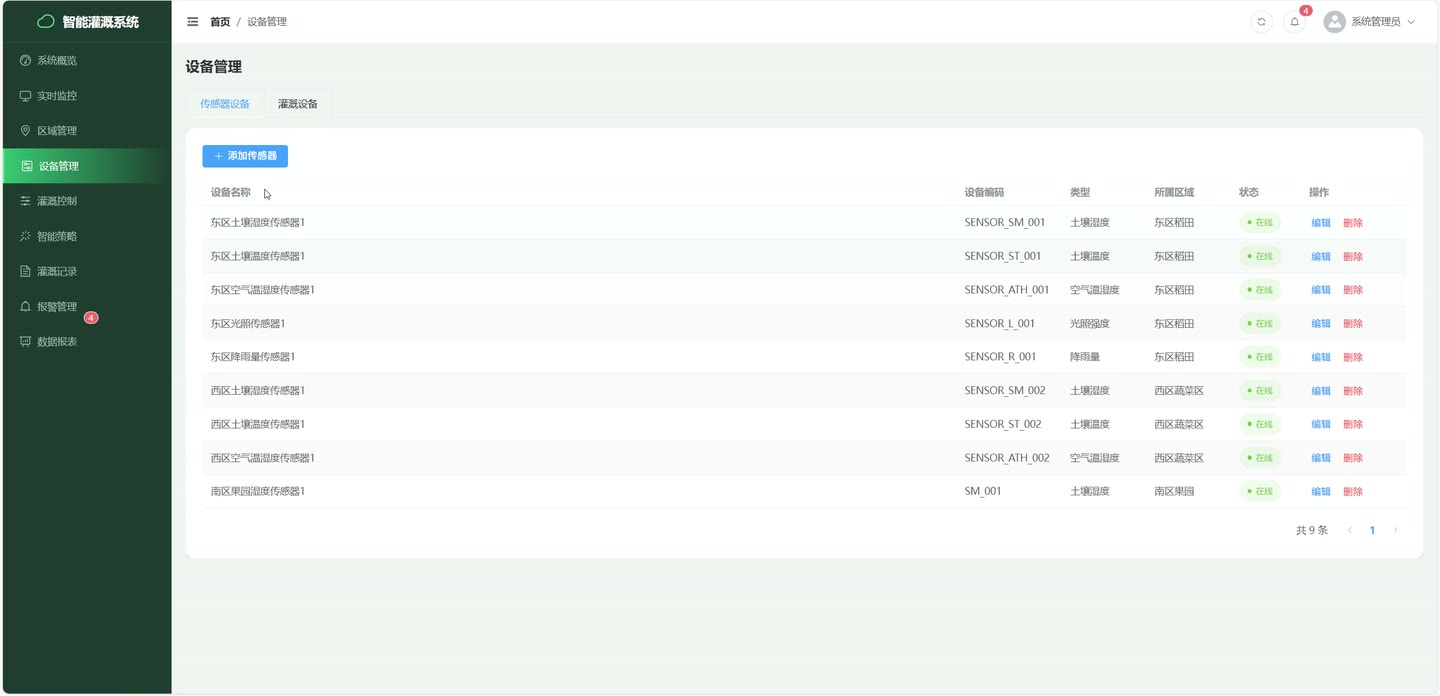Delete 东区土壤湿度传感器1 row
Screen dimensions: 1440x696
[x=1353, y=223]
